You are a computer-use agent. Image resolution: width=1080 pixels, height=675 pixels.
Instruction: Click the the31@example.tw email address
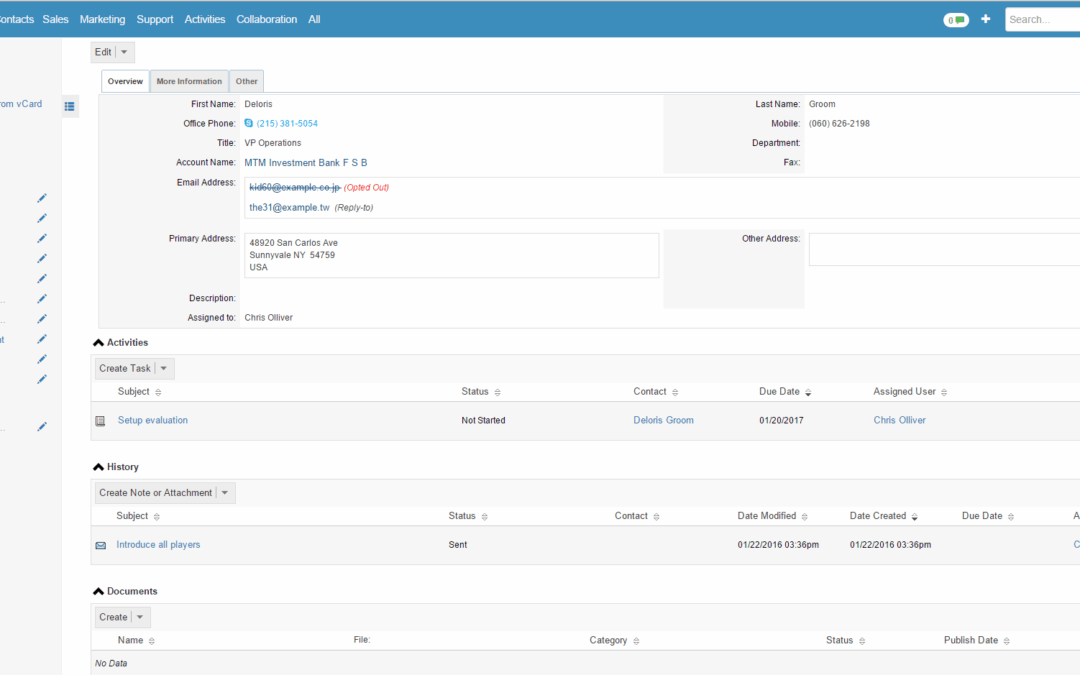[x=289, y=207]
